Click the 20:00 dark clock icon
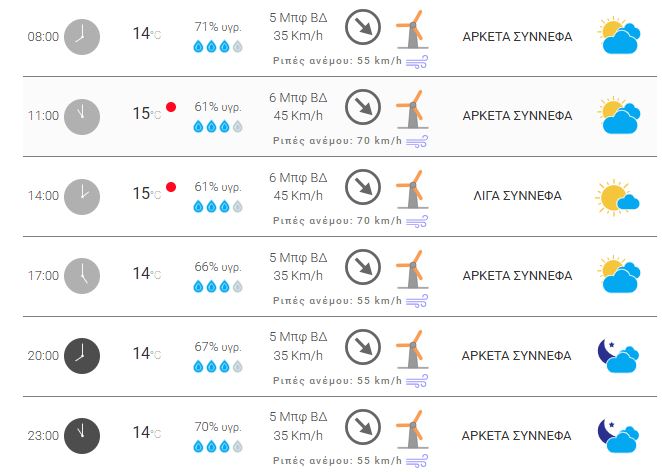 82,356
